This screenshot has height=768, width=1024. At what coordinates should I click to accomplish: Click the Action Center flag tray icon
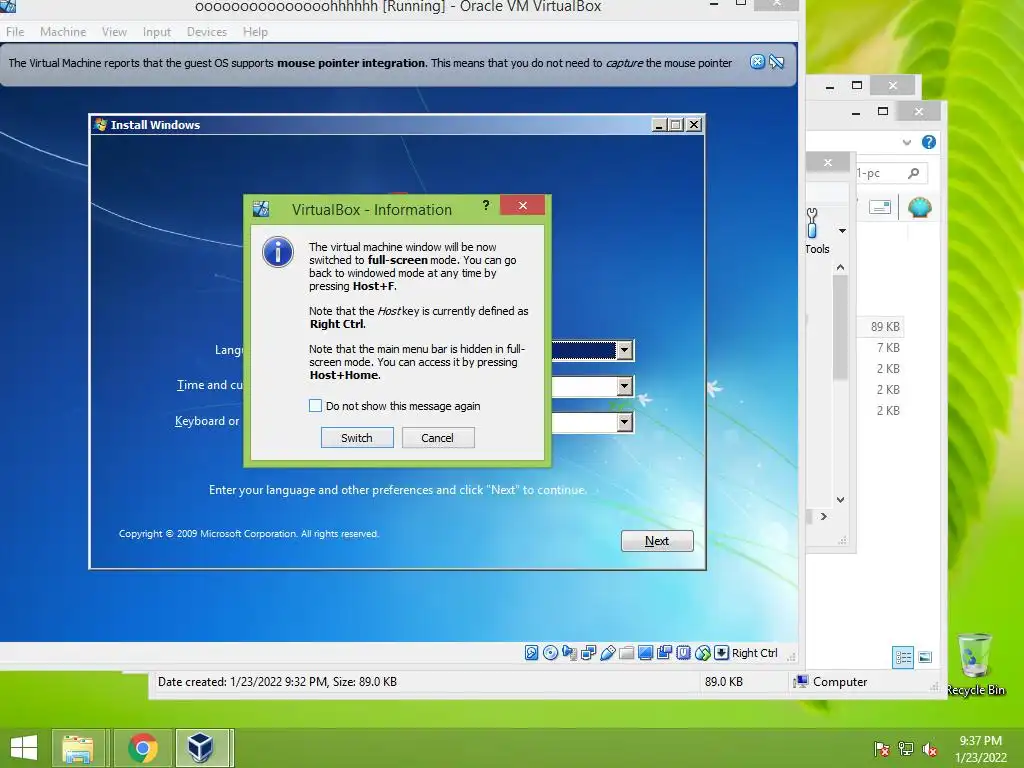coord(882,750)
